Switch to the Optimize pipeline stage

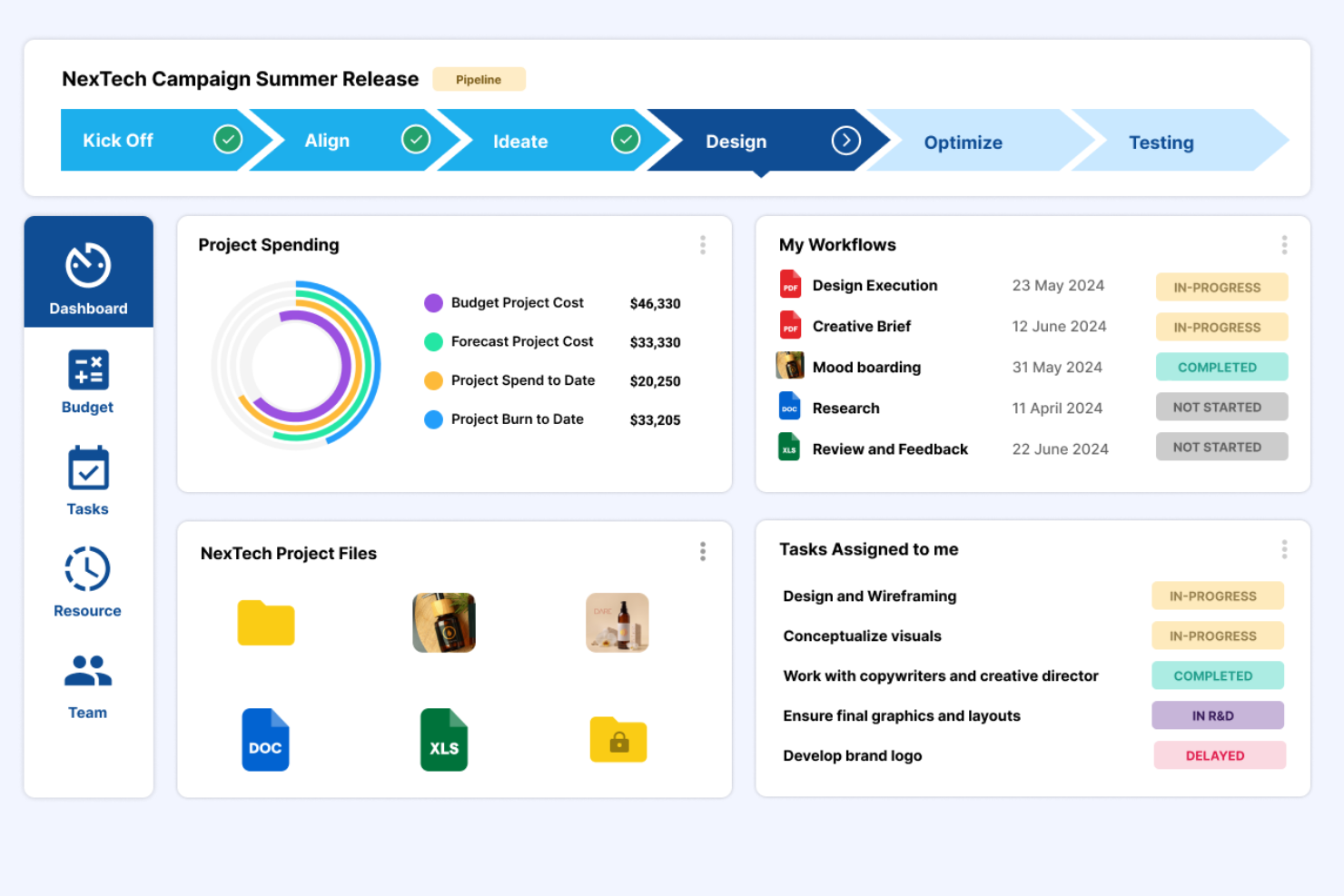963,142
